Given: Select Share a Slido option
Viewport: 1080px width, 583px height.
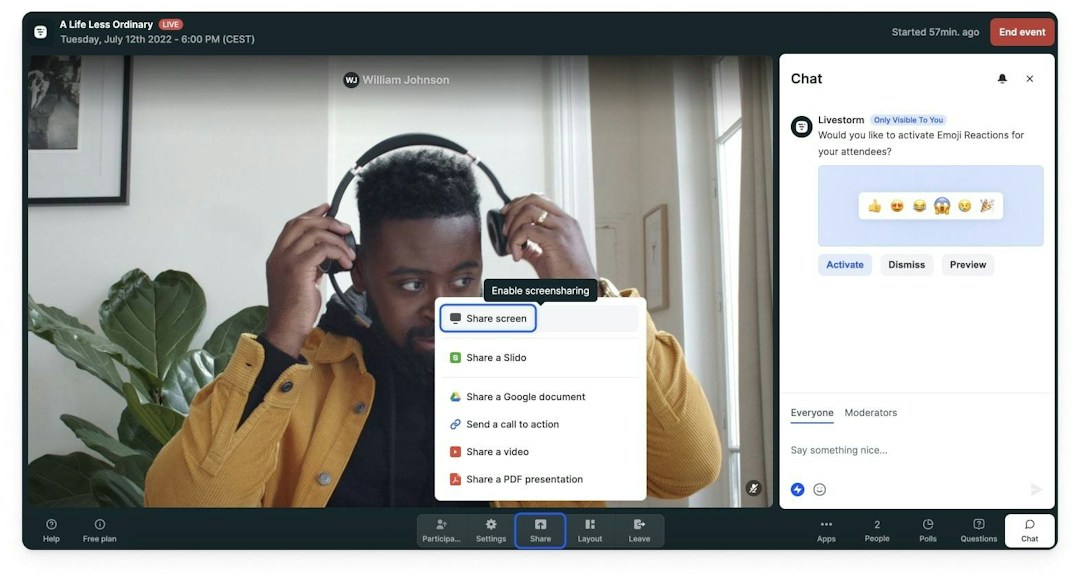Looking at the screenshot, I should [x=540, y=358].
